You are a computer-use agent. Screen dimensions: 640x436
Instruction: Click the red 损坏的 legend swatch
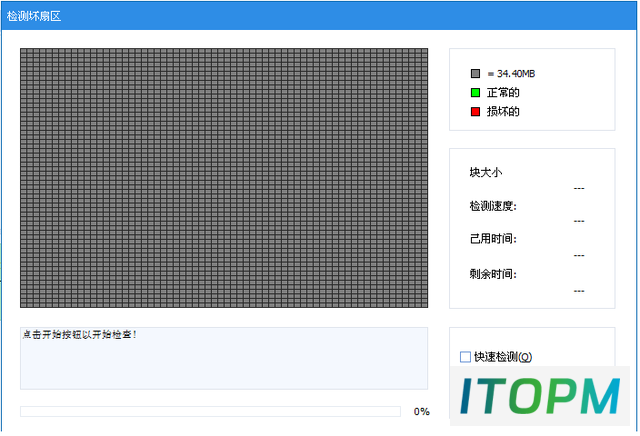[475, 111]
